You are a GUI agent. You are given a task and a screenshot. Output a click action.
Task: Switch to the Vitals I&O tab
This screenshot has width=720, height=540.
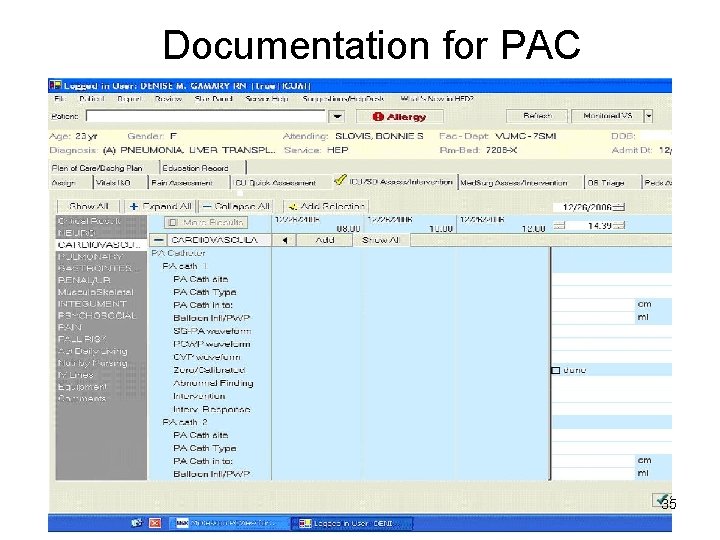coord(120,183)
